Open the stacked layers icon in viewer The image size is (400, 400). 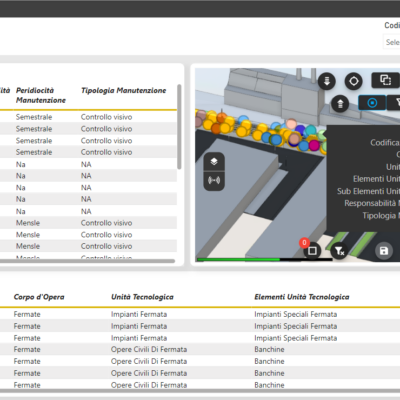tap(214, 162)
